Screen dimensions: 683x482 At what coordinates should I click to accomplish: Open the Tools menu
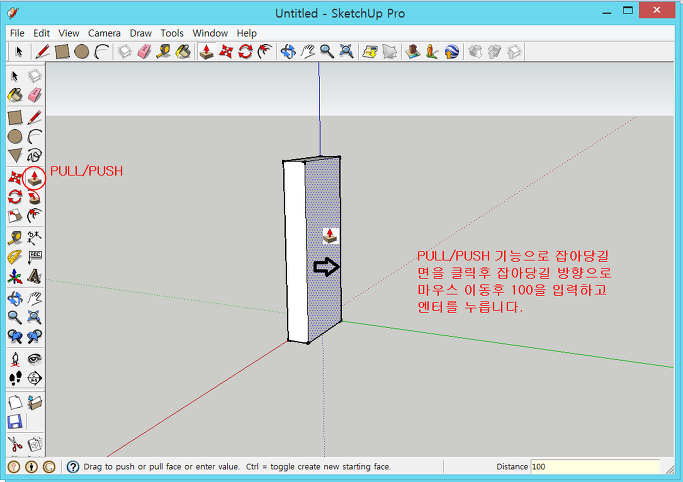[172, 33]
